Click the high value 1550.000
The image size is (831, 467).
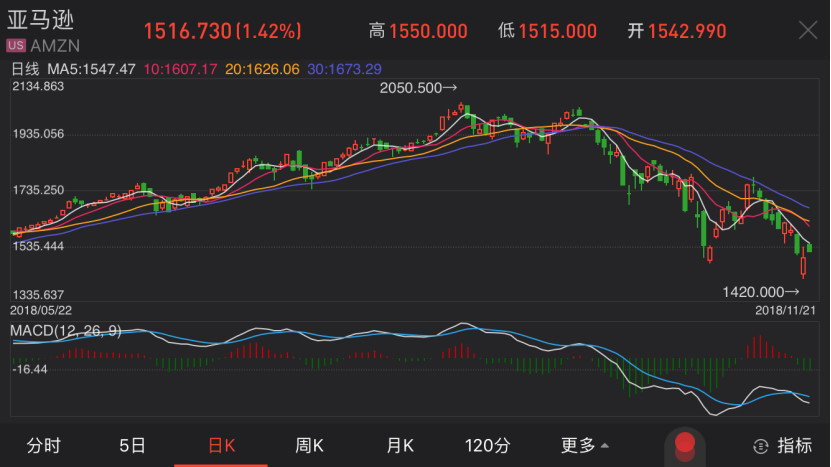[x=428, y=31]
